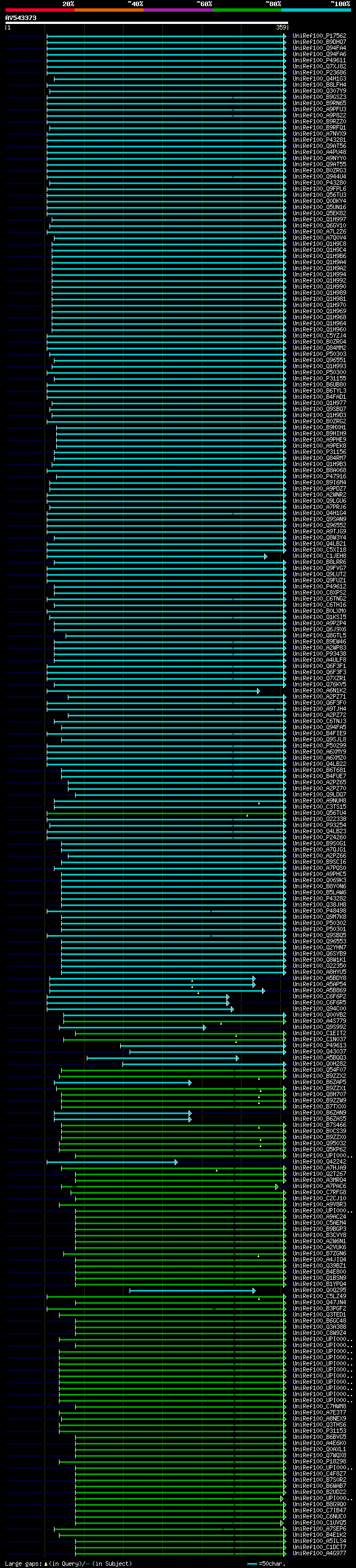Click the cyan ~100% identity legend segment
356x1568 pixels.
tap(316, 10)
